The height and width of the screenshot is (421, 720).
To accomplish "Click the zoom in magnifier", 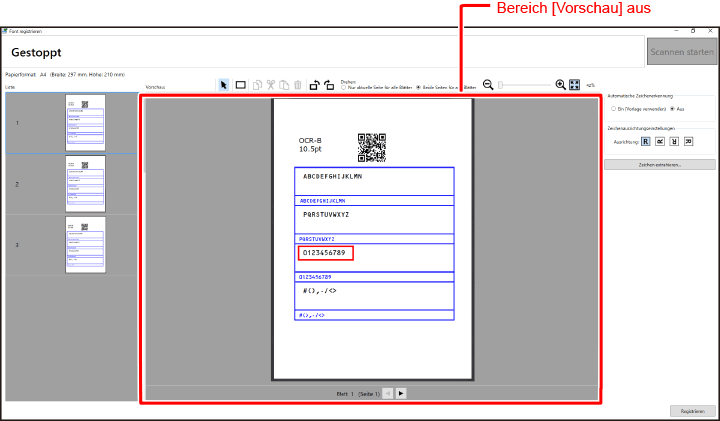I will (x=560, y=85).
